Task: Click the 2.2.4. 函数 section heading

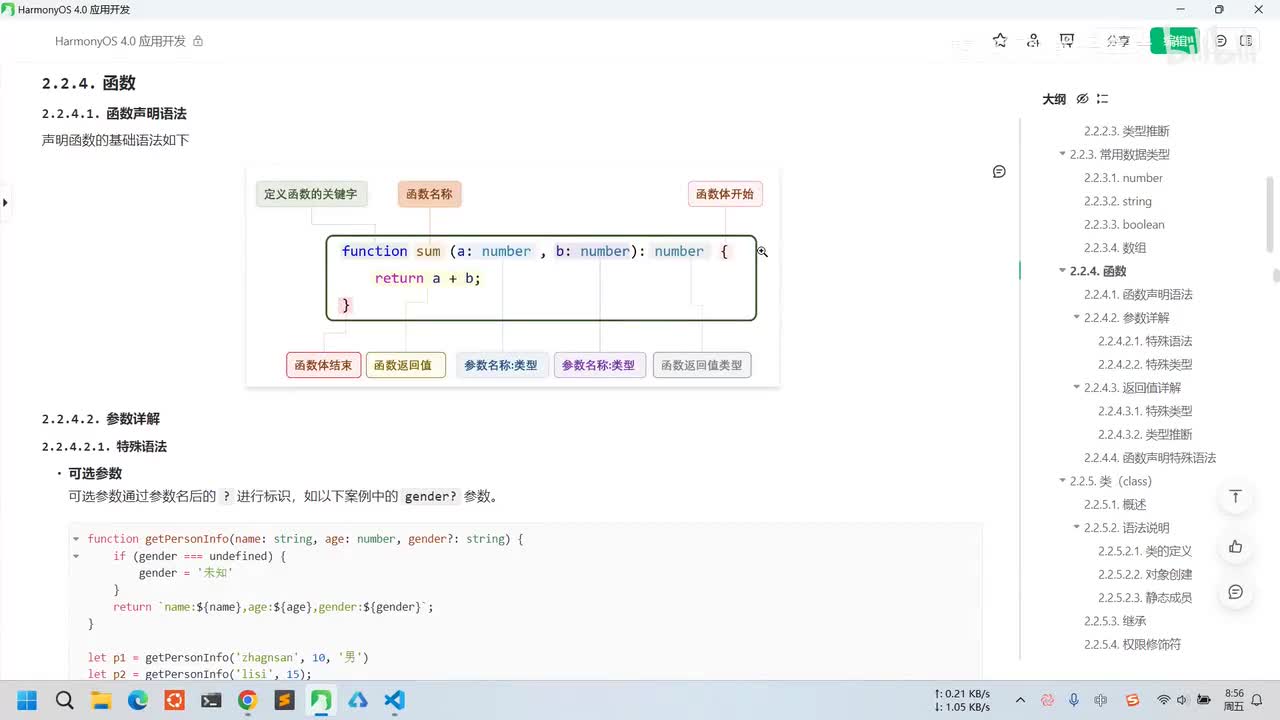Action: pyautogui.click(x=89, y=83)
